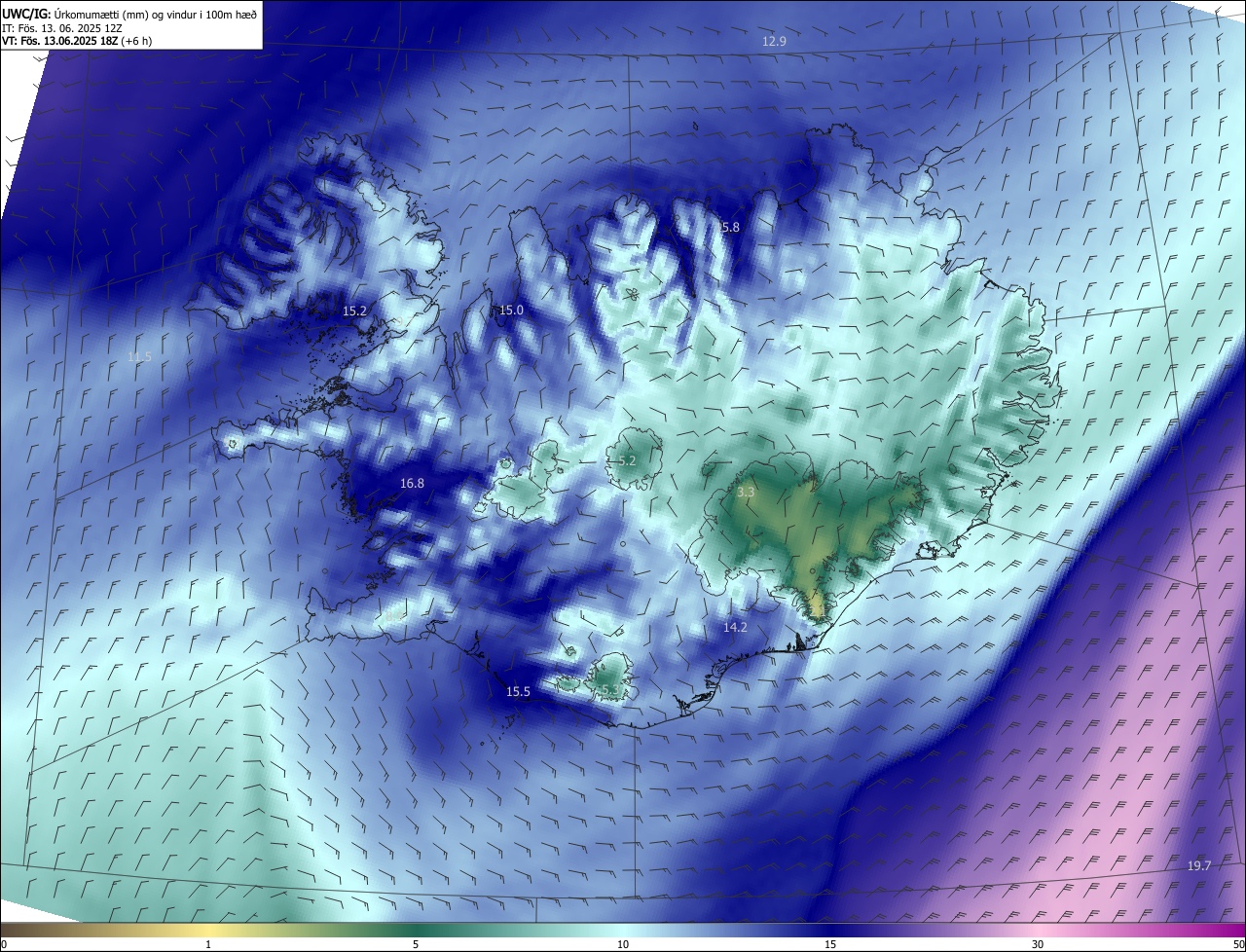Viewport: 1246px width, 952px height.
Task: Click the faint 11.5 value over the sea
Action: (x=140, y=357)
